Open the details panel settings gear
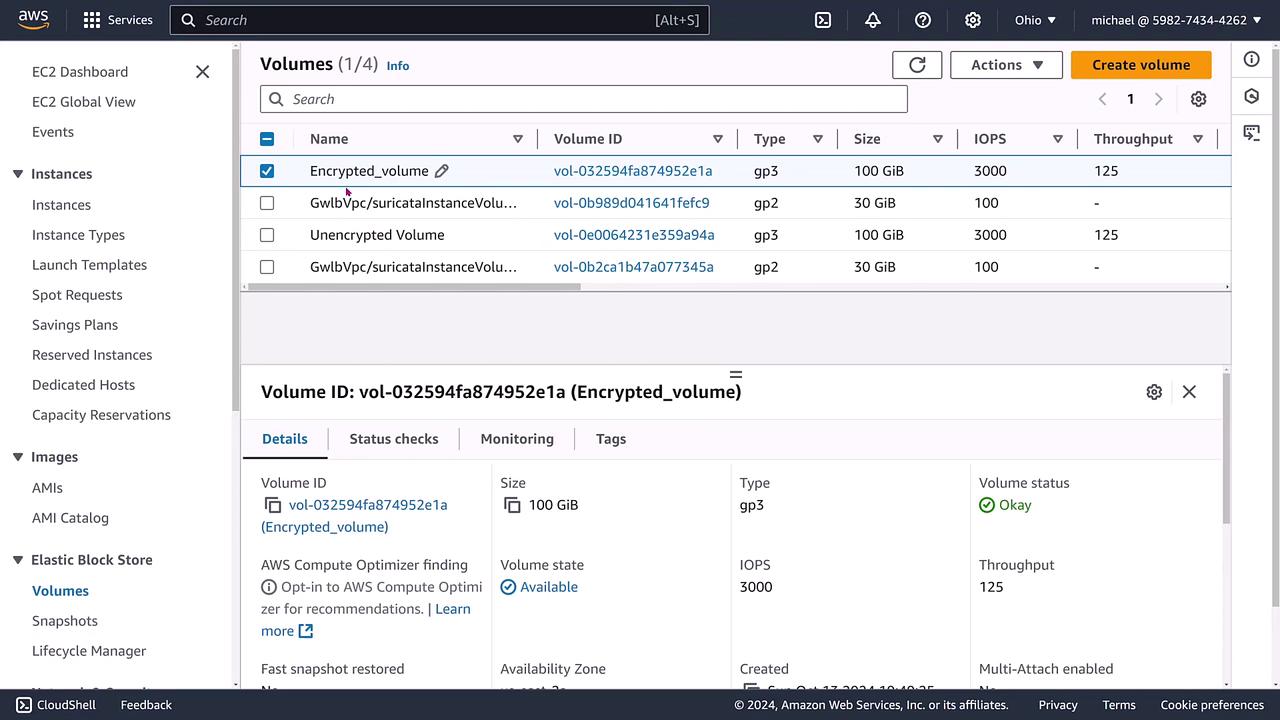The height and width of the screenshot is (720, 1280). (1154, 392)
